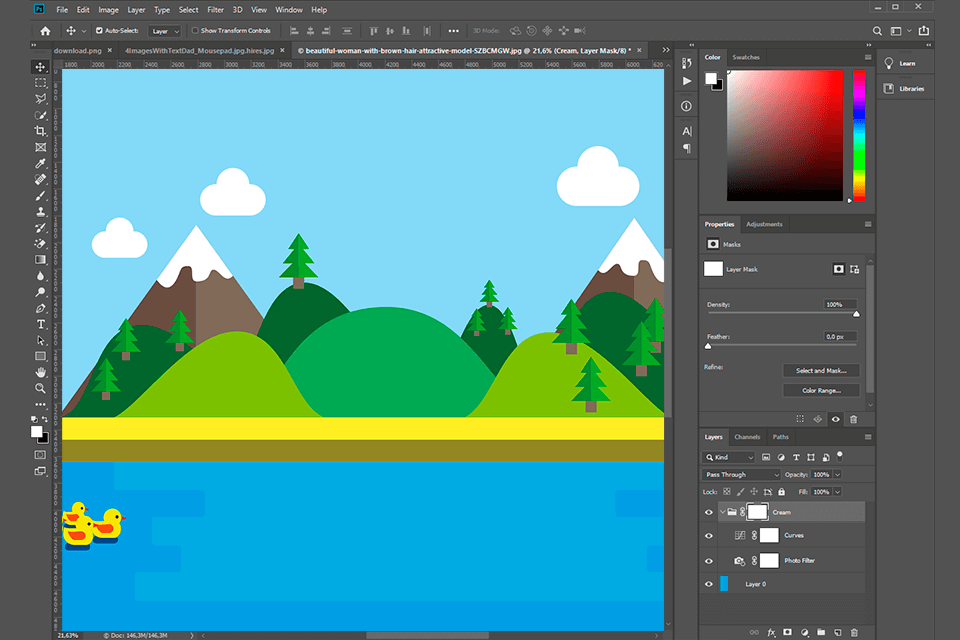Viewport: 960px width, 640px height.
Task: Hide Layer 0 visibility eye
Action: click(709, 584)
